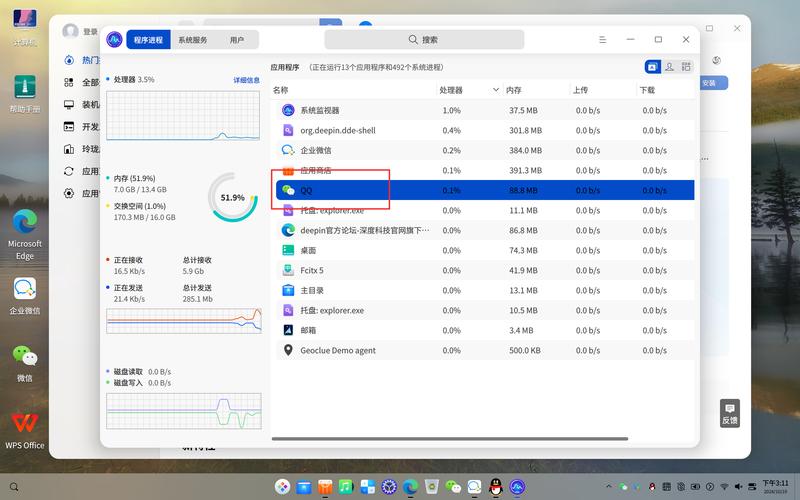The height and width of the screenshot is (500, 800).
Task: Select the deepin forum Edge process icon
Action: (x=288, y=230)
